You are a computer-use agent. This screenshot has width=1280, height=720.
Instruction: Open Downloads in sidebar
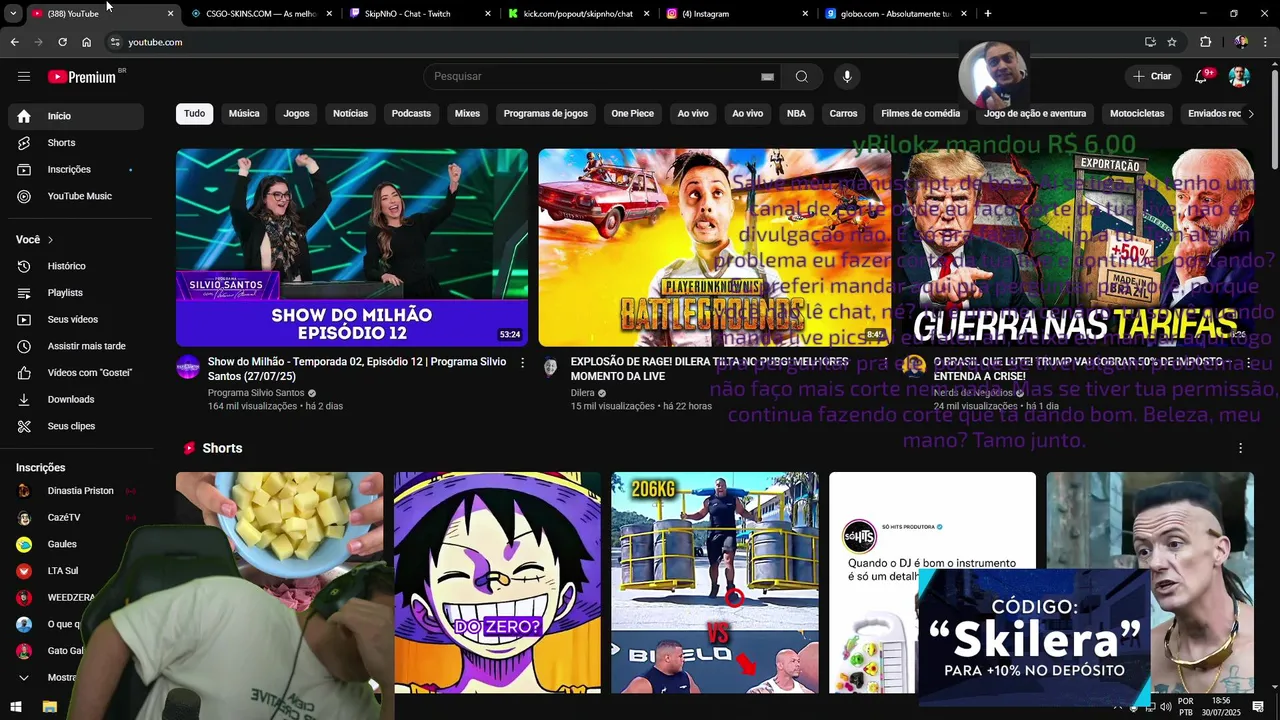(76, 400)
